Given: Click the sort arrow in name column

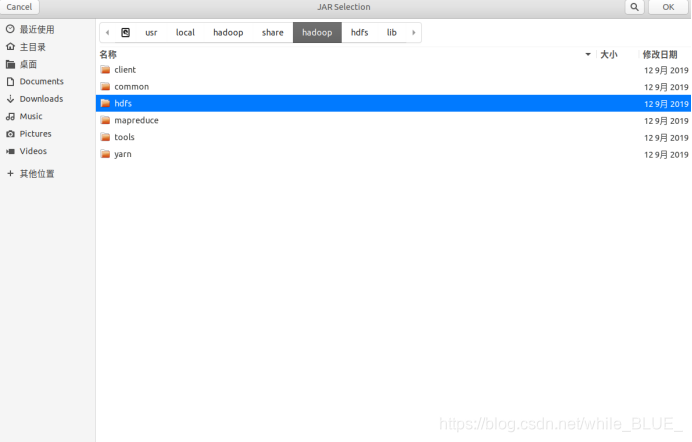Looking at the screenshot, I should coord(588,54).
